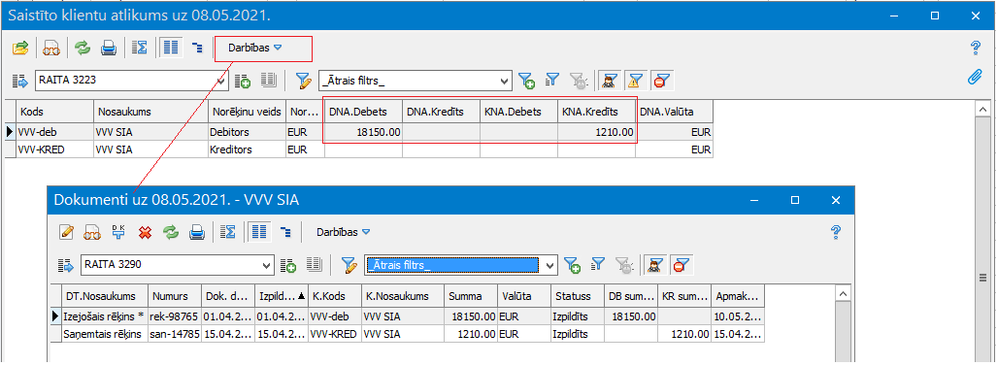The image size is (998, 365).
Task: Open the RAITA 3290 view dropdown
Action: coord(267,265)
